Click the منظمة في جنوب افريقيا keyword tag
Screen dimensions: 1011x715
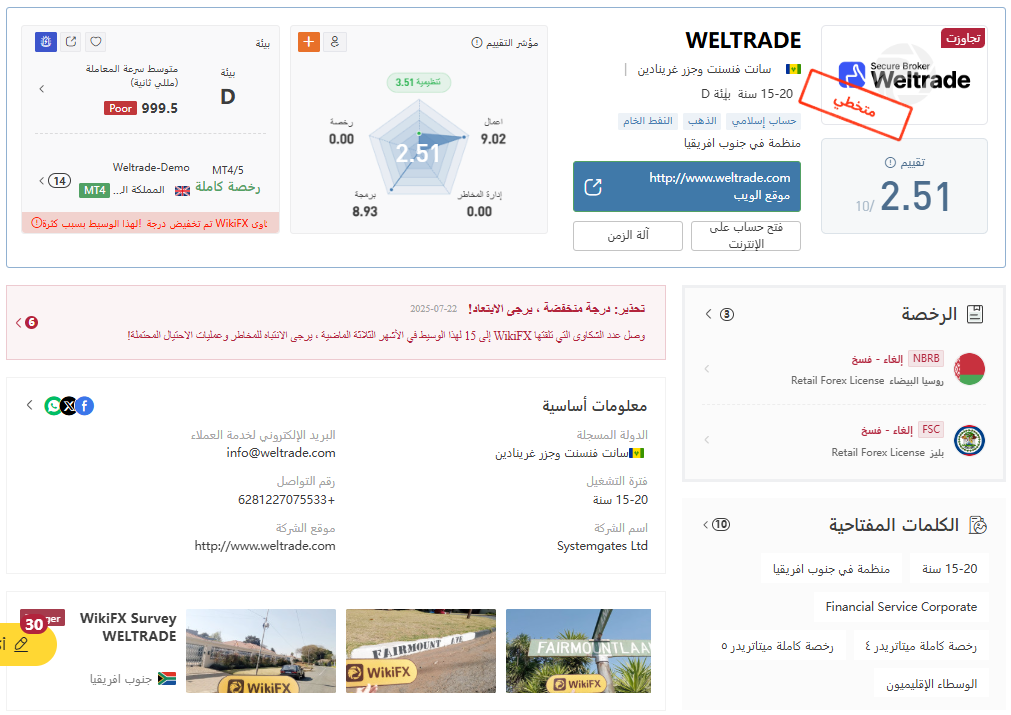tap(831, 569)
